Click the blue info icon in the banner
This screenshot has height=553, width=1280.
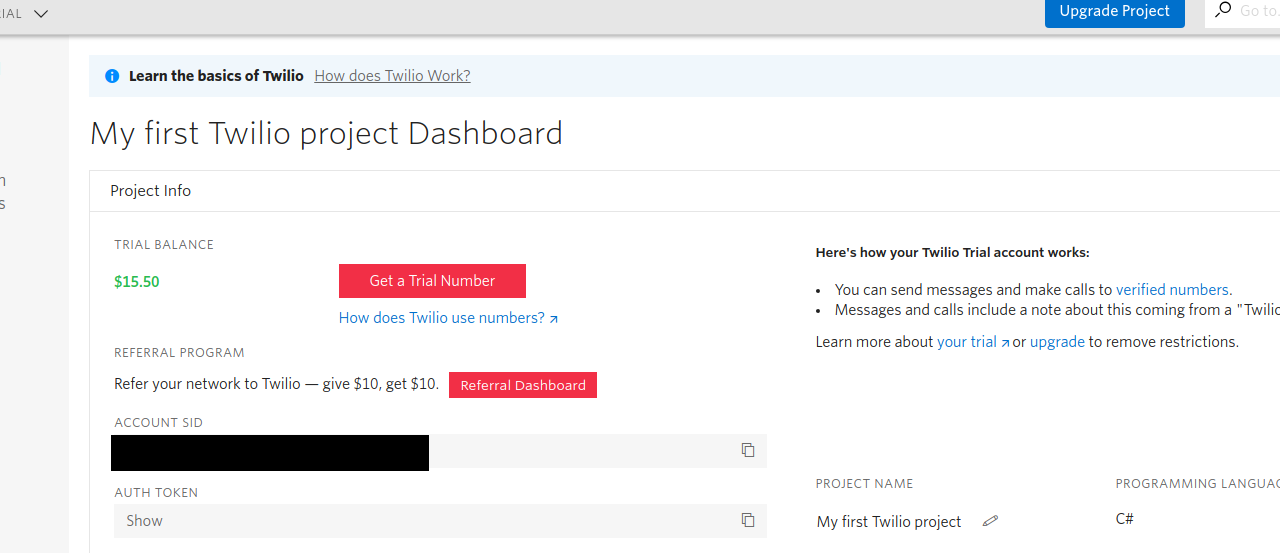click(x=112, y=76)
